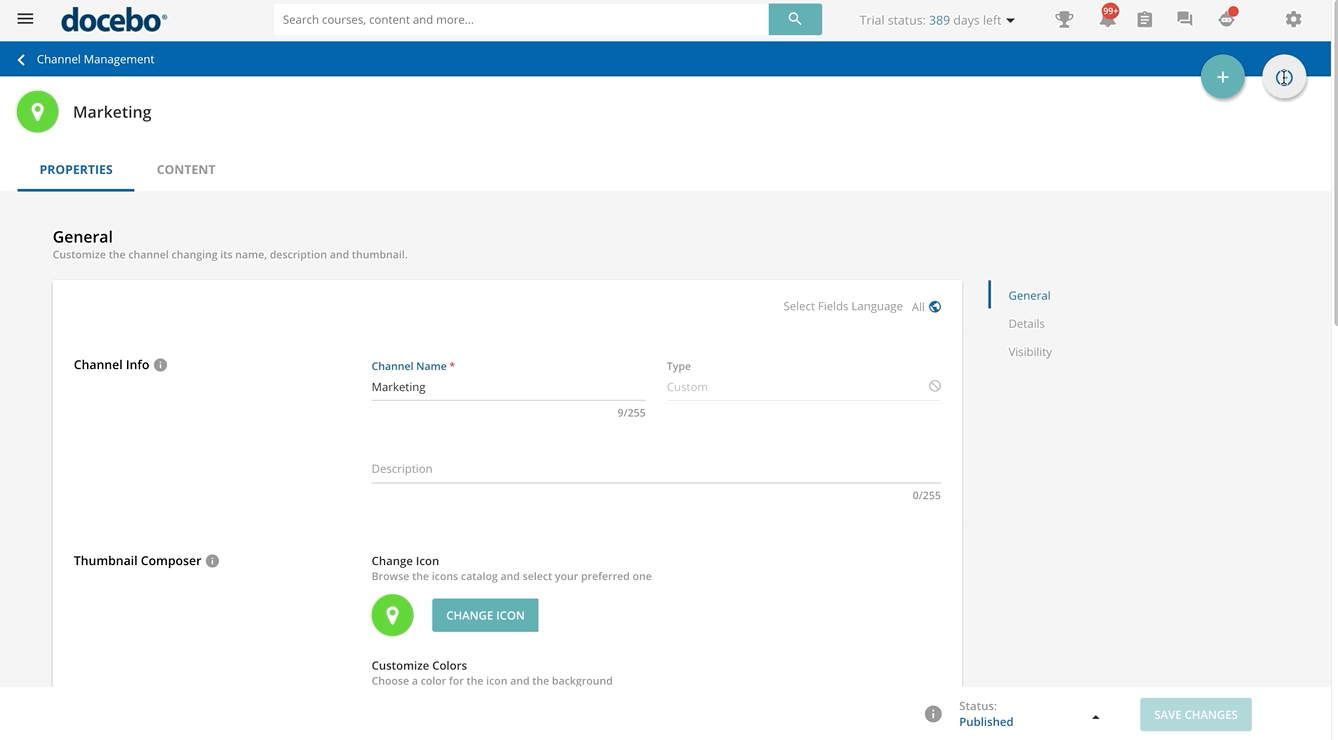Switch to the CONTENT tab

pyautogui.click(x=186, y=169)
